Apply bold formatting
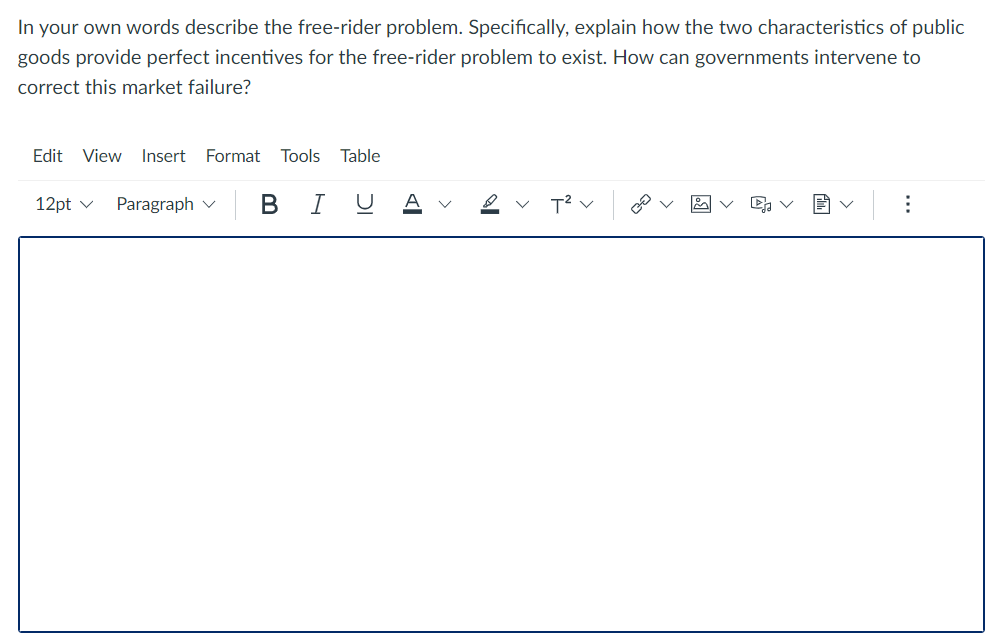Screen dimensions: 1006x641 tap(268, 203)
